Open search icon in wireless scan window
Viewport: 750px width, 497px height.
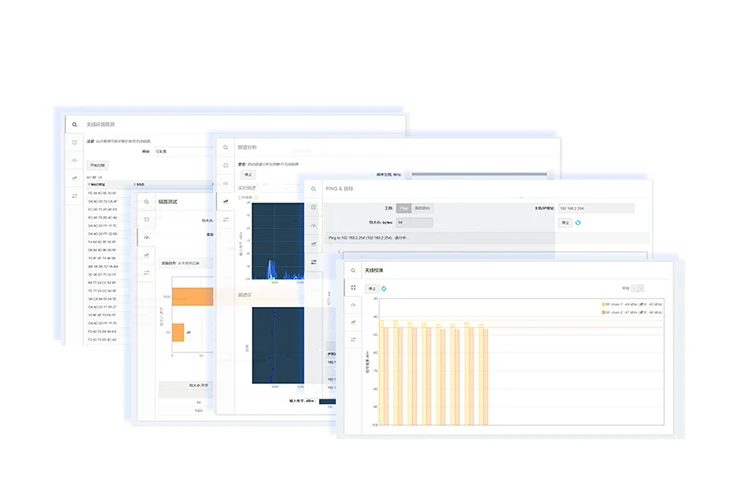pyautogui.click(x=75, y=124)
